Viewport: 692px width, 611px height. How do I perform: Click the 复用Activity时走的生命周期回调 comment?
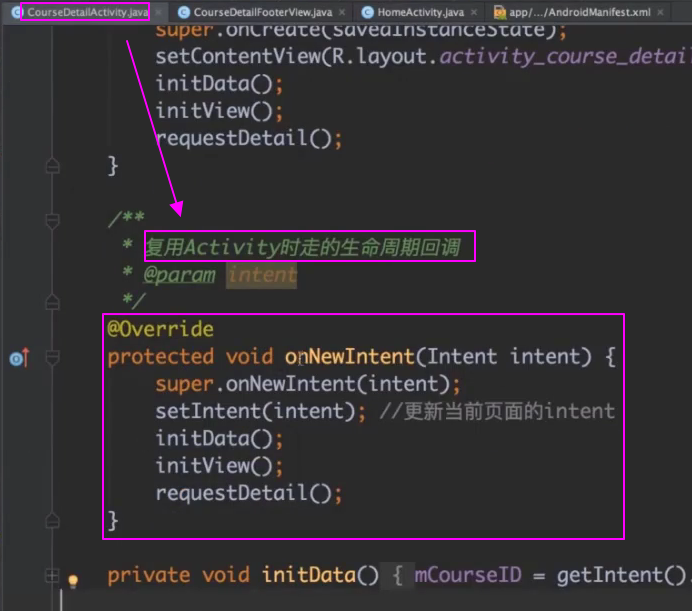click(303, 247)
